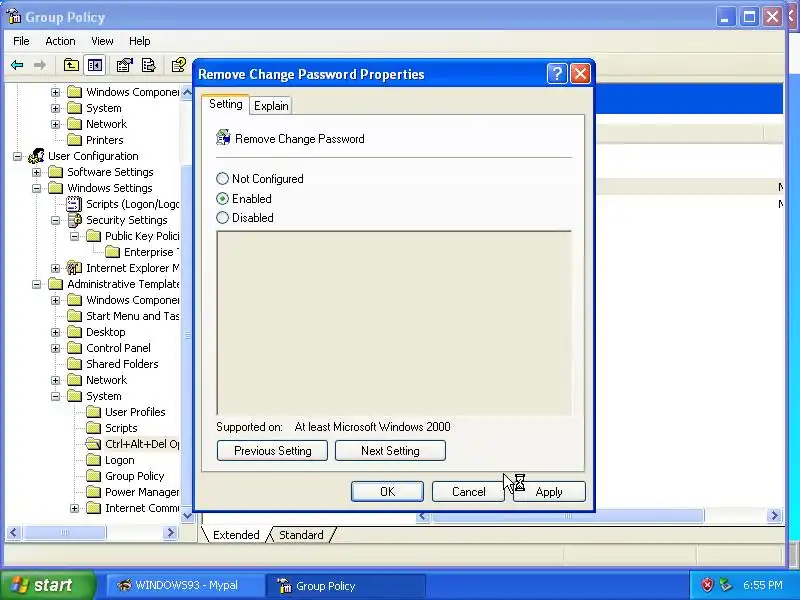800x600 pixels.
Task: Click the tree pane scroll down arrow
Action: [x=187, y=515]
